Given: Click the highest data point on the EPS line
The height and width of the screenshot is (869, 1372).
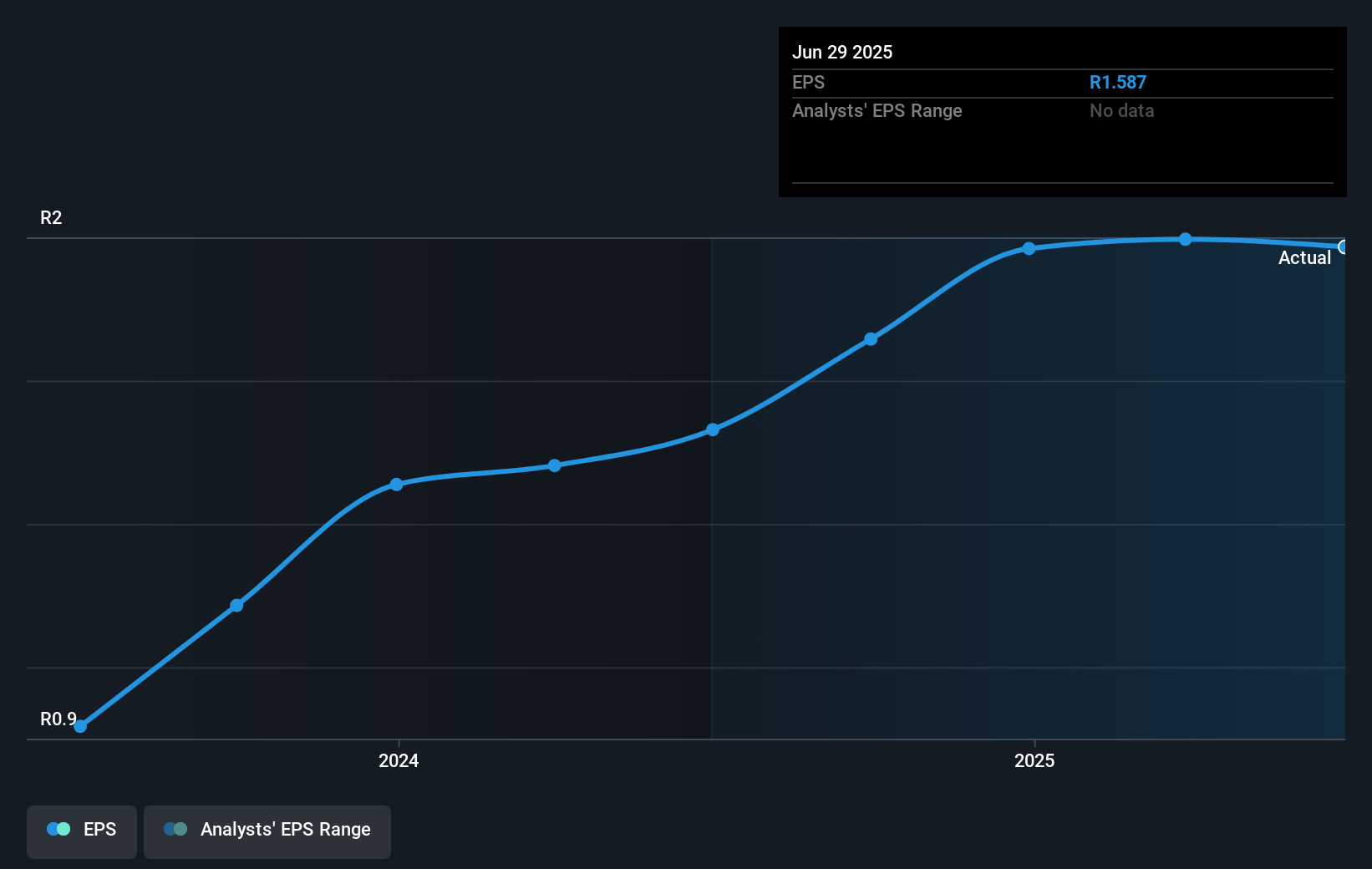Looking at the screenshot, I should tap(1186, 240).
